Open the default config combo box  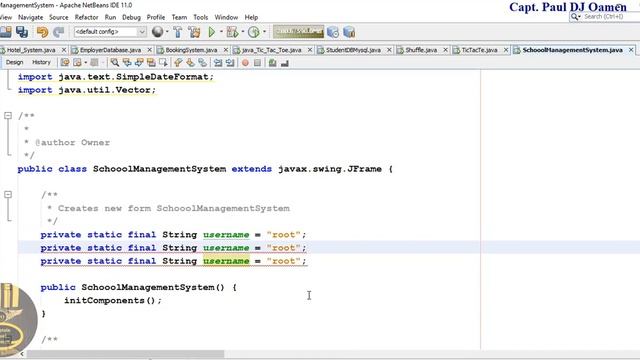pyautogui.click(x=109, y=32)
